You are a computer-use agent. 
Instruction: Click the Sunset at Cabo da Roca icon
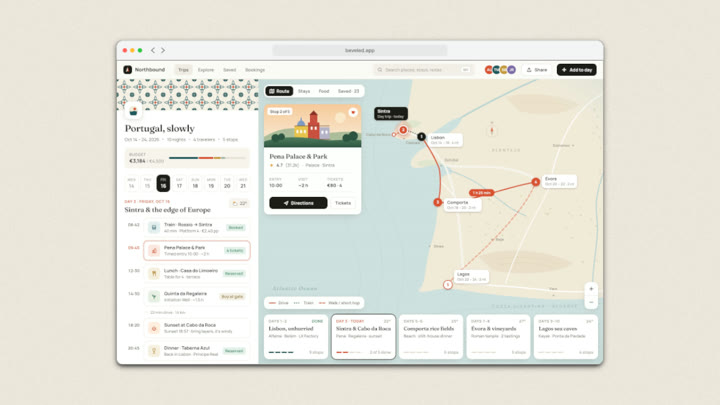(x=154, y=328)
